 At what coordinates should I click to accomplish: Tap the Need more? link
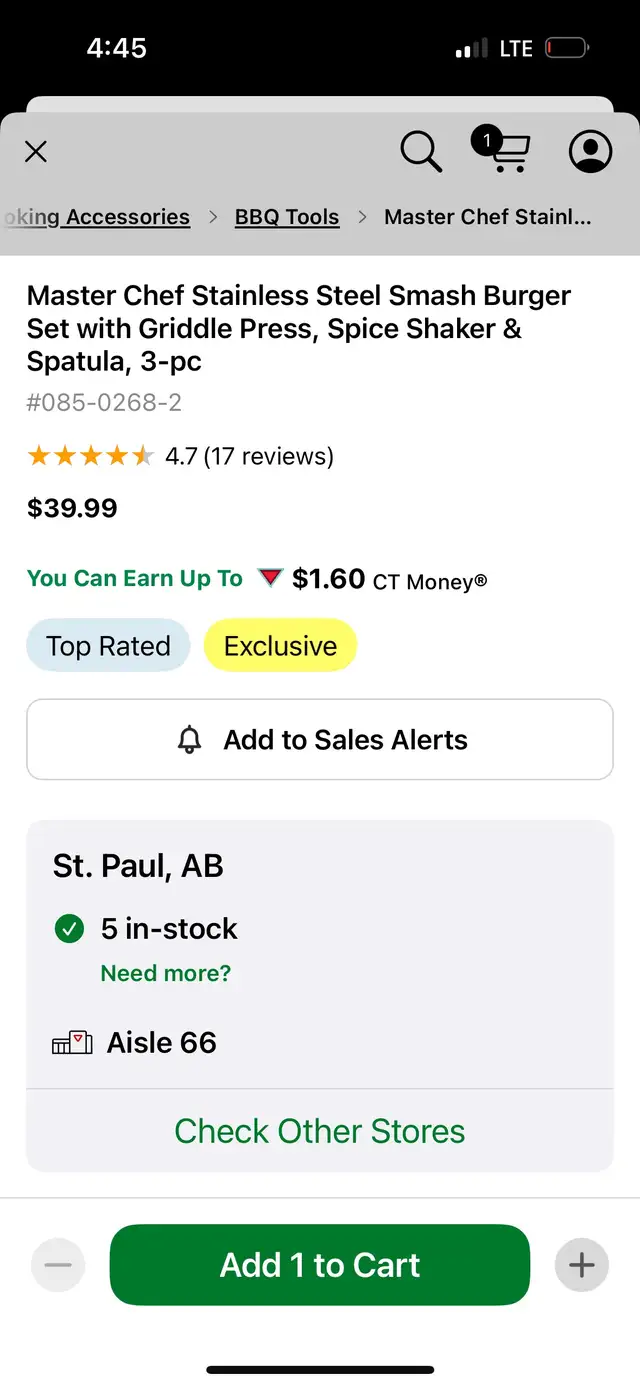click(x=166, y=973)
